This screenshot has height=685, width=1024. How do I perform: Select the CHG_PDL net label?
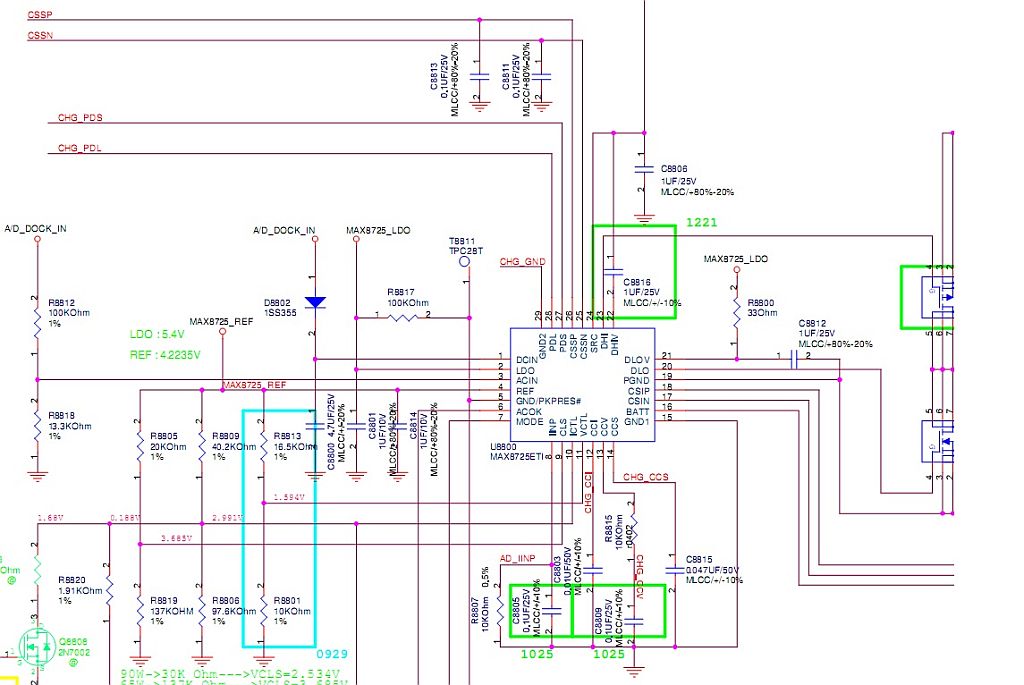point(79,148)
